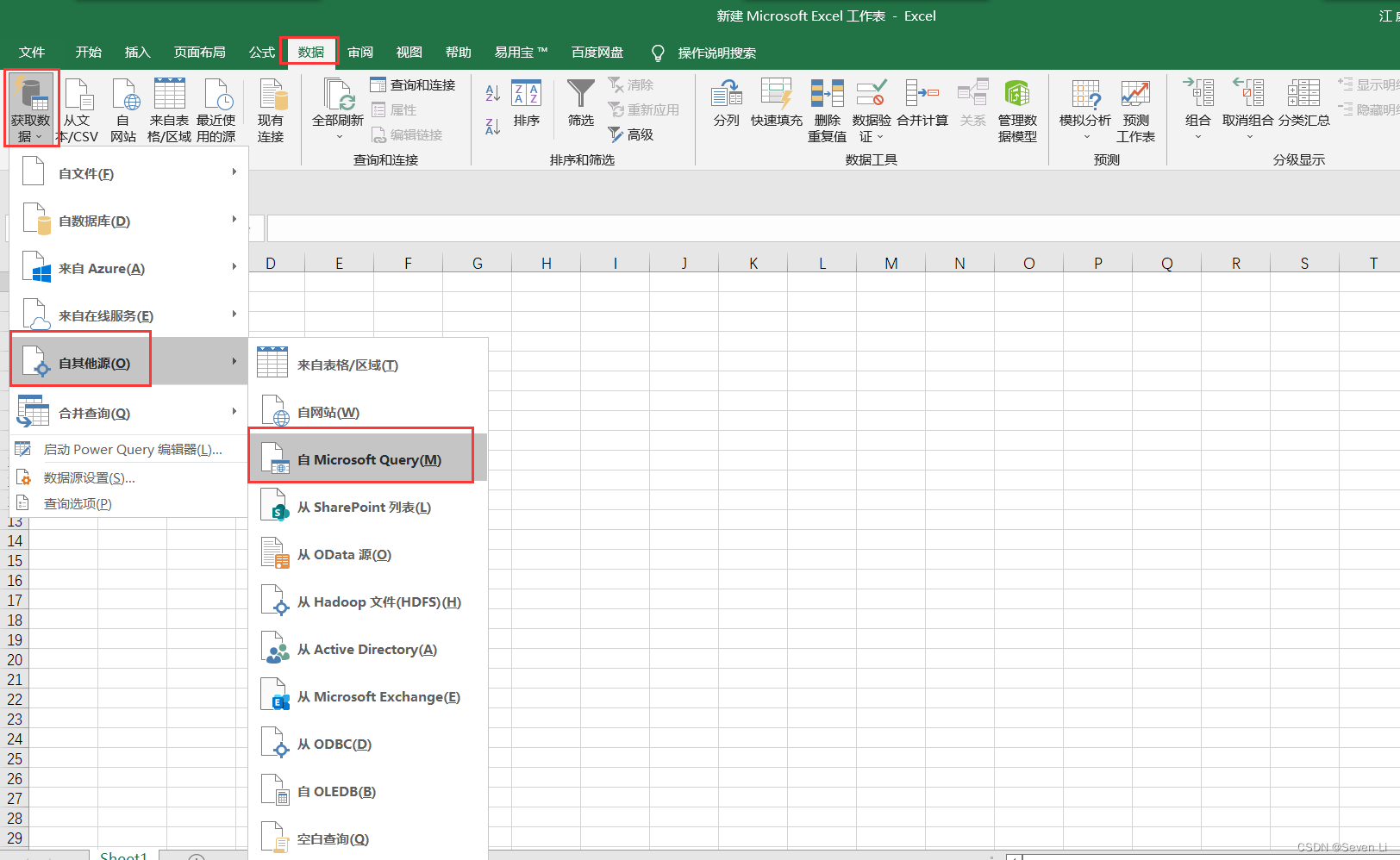The width and height of the screenshot is (1400, 860).
Task: Open the 取消组合 ungroup dropdown
Action: (x=1248, y=109)
